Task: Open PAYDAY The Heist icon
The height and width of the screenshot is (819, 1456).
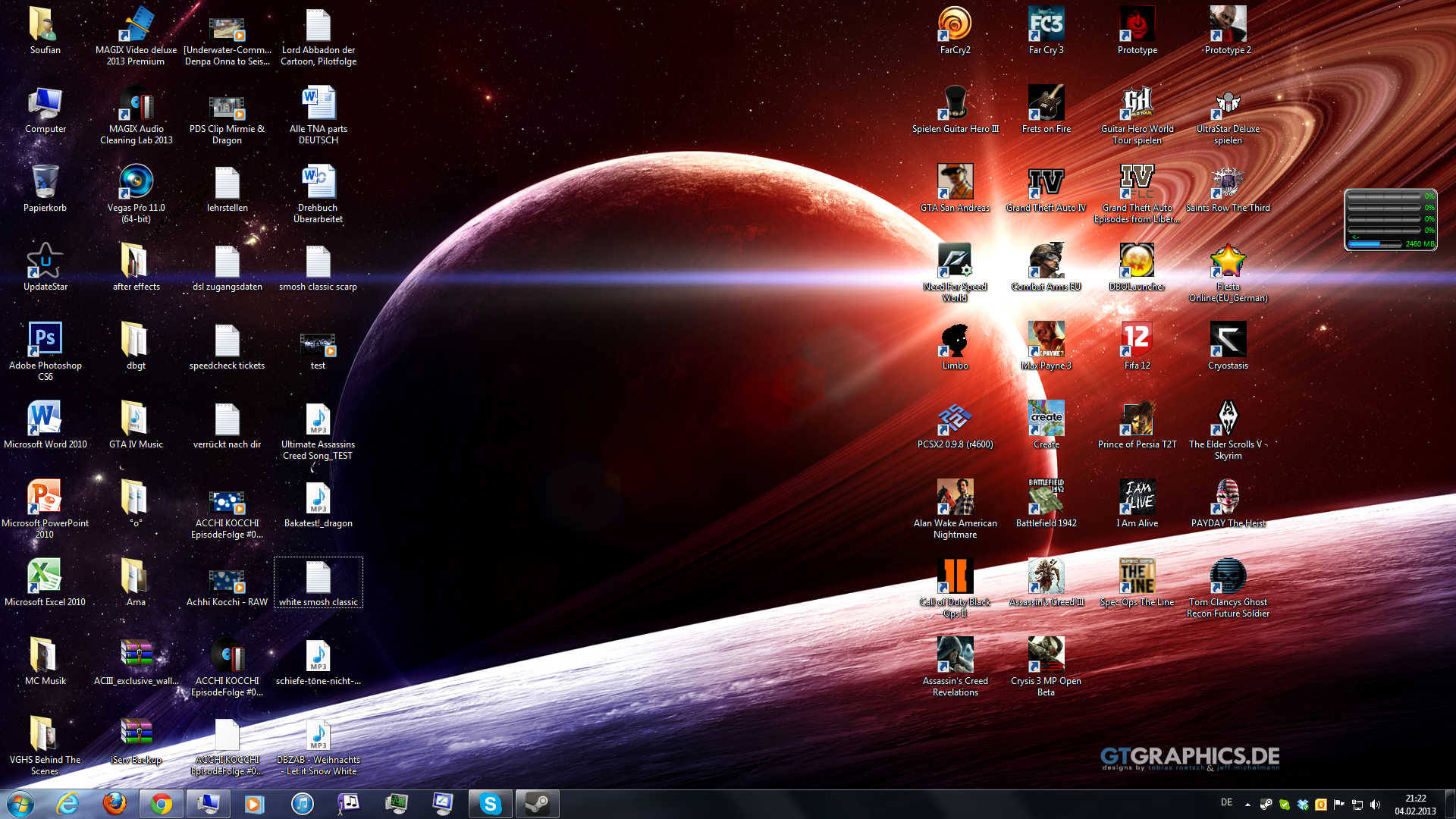Action: (1228, 504)
